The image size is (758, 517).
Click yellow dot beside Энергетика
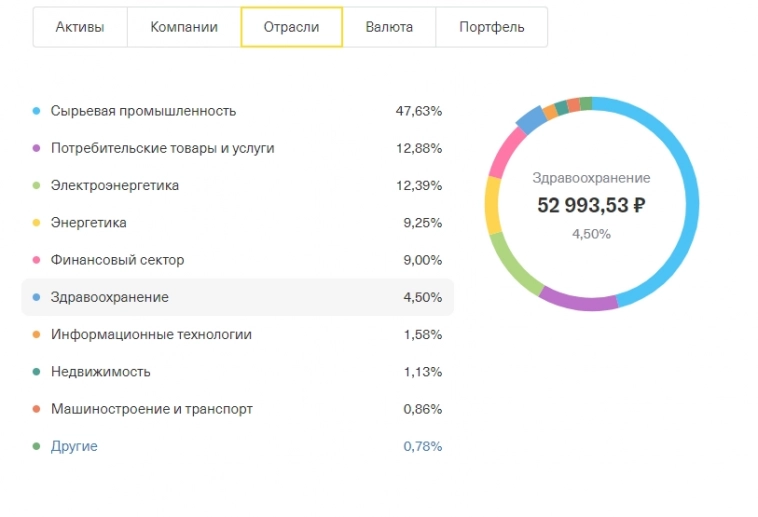36,223
